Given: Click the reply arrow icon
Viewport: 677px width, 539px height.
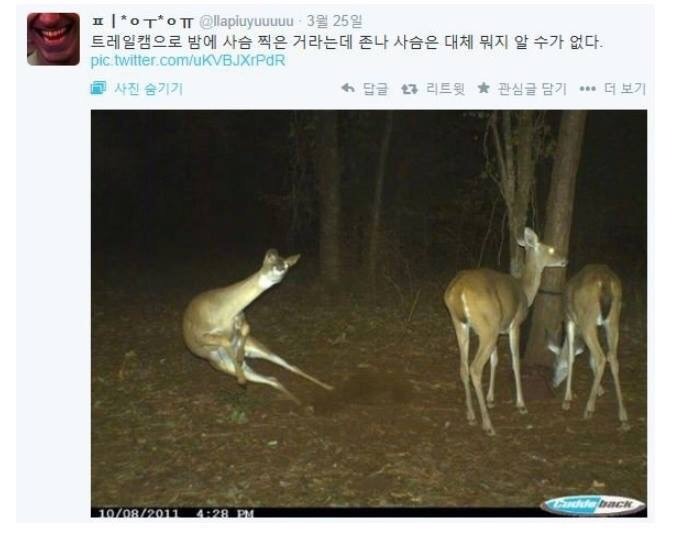Looking at the screenshot, I should (348, 88).
